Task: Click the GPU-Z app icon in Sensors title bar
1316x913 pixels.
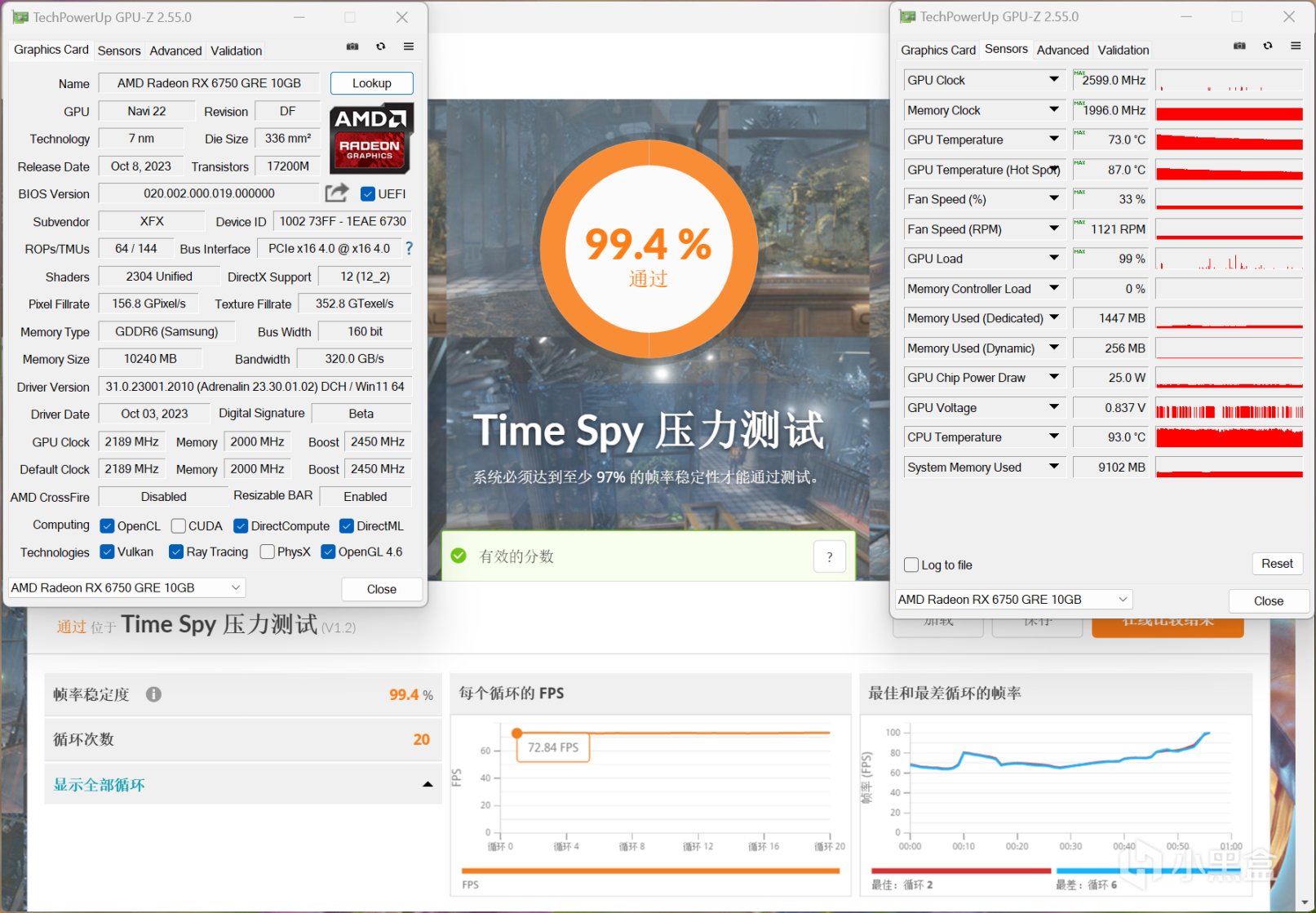Action: pos(907,16)
